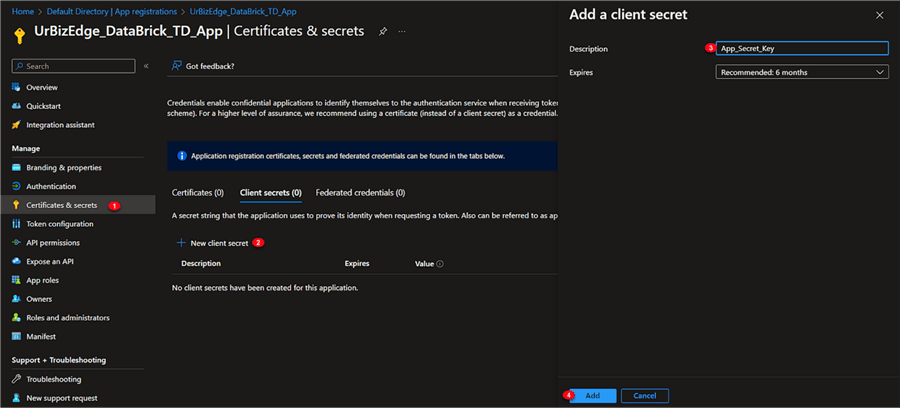Image resolution: width=900 pixels, height=408 pixels.
Task: Go to App registrations breadcrumb link
Action: coord(150,11)
